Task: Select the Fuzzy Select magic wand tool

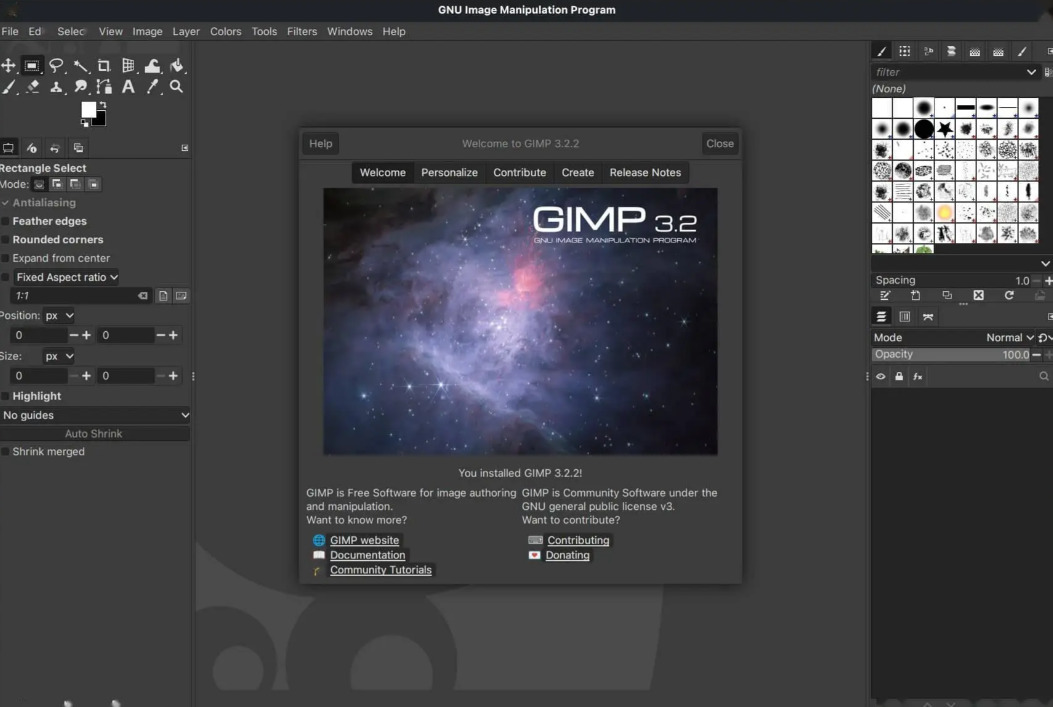Action: pos(81,65)
